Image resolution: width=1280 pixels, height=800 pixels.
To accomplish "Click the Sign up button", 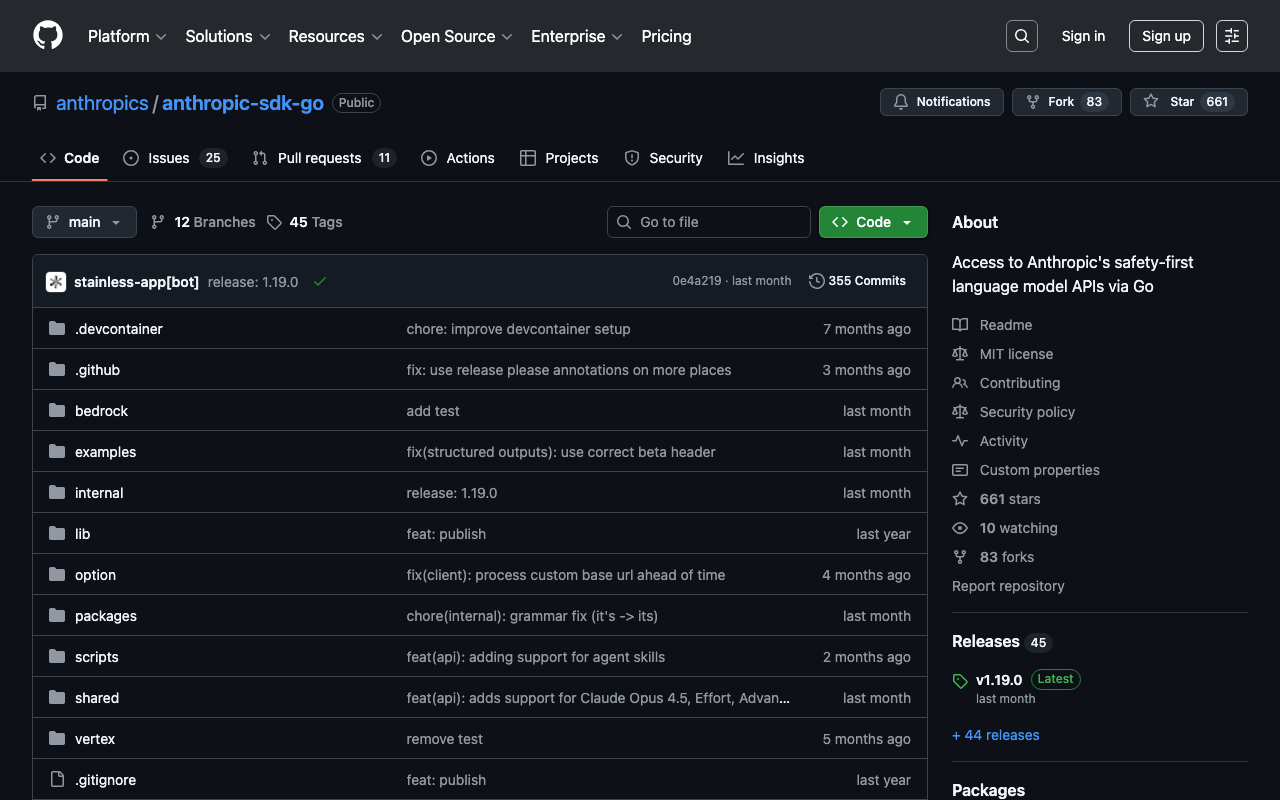I will (1166, 36).
